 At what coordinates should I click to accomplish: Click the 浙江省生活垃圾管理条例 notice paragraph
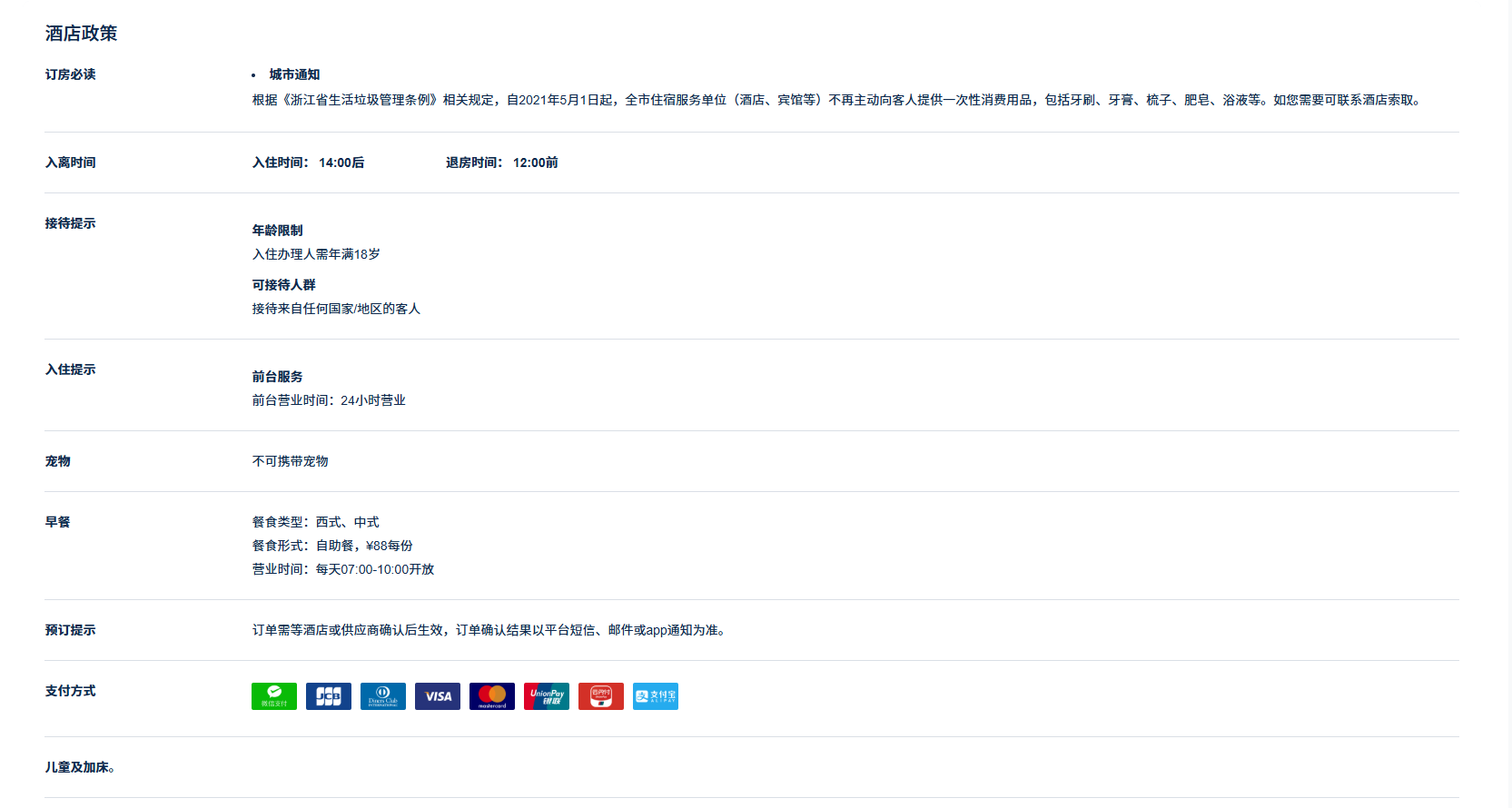tap(839, 100)
